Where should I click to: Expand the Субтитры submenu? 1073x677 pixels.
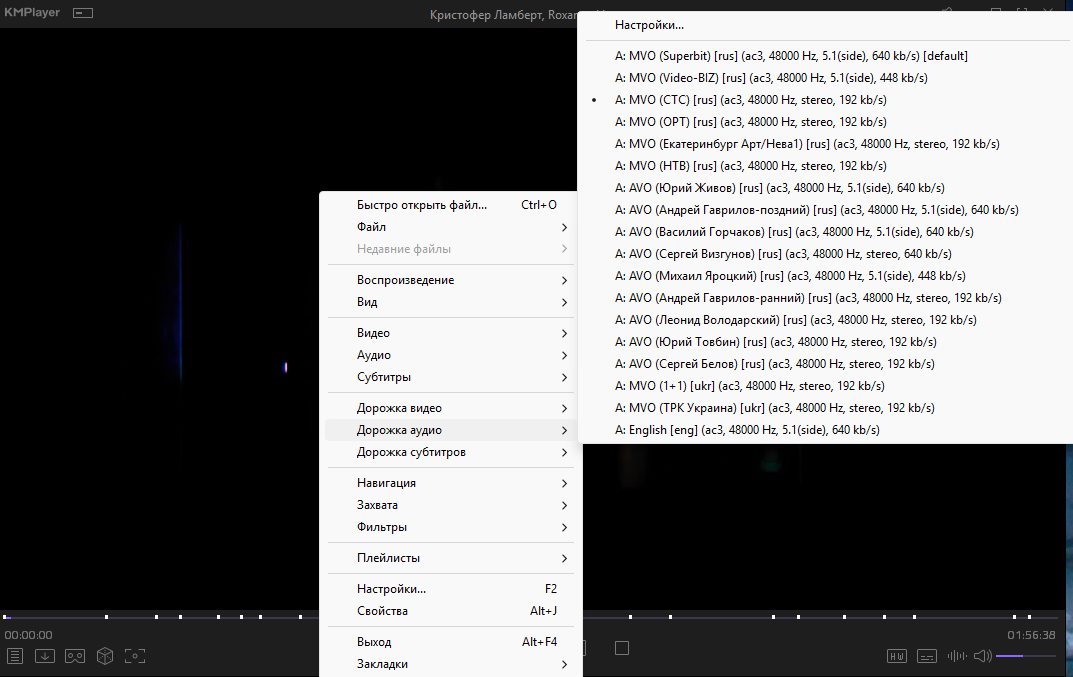click(x=451, y=376)
